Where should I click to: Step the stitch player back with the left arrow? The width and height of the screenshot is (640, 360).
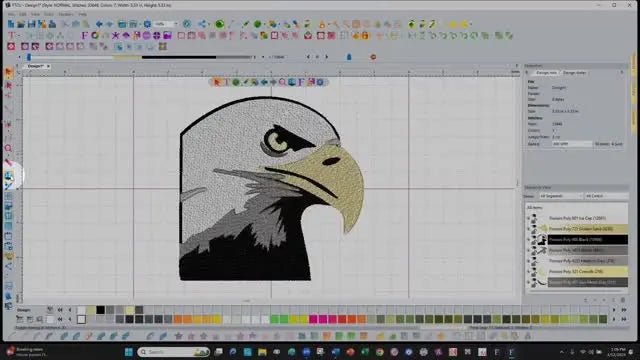[x=309, y=57]
